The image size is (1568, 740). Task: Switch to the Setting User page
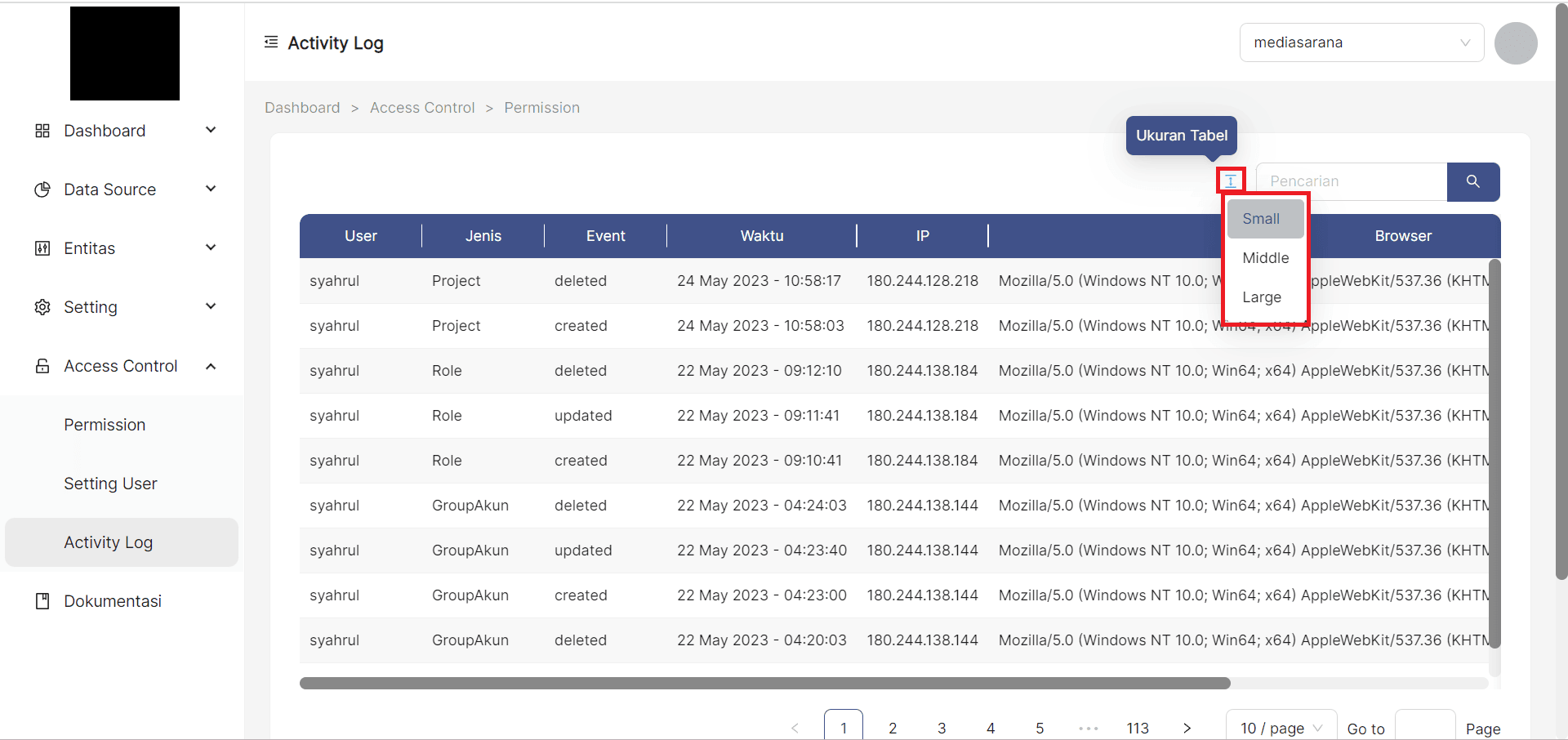point(110,483)
